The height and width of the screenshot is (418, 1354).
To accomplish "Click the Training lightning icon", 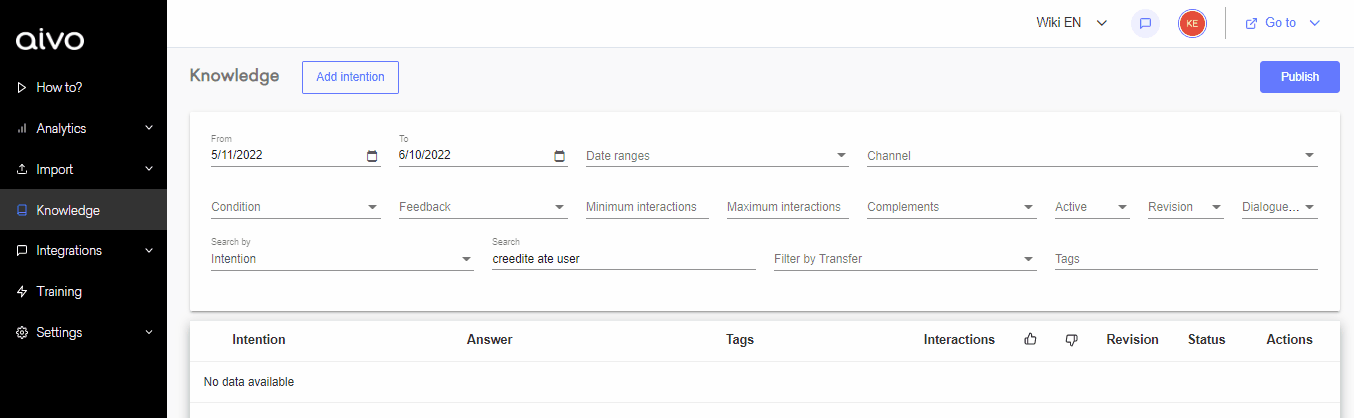I will 22,292.
